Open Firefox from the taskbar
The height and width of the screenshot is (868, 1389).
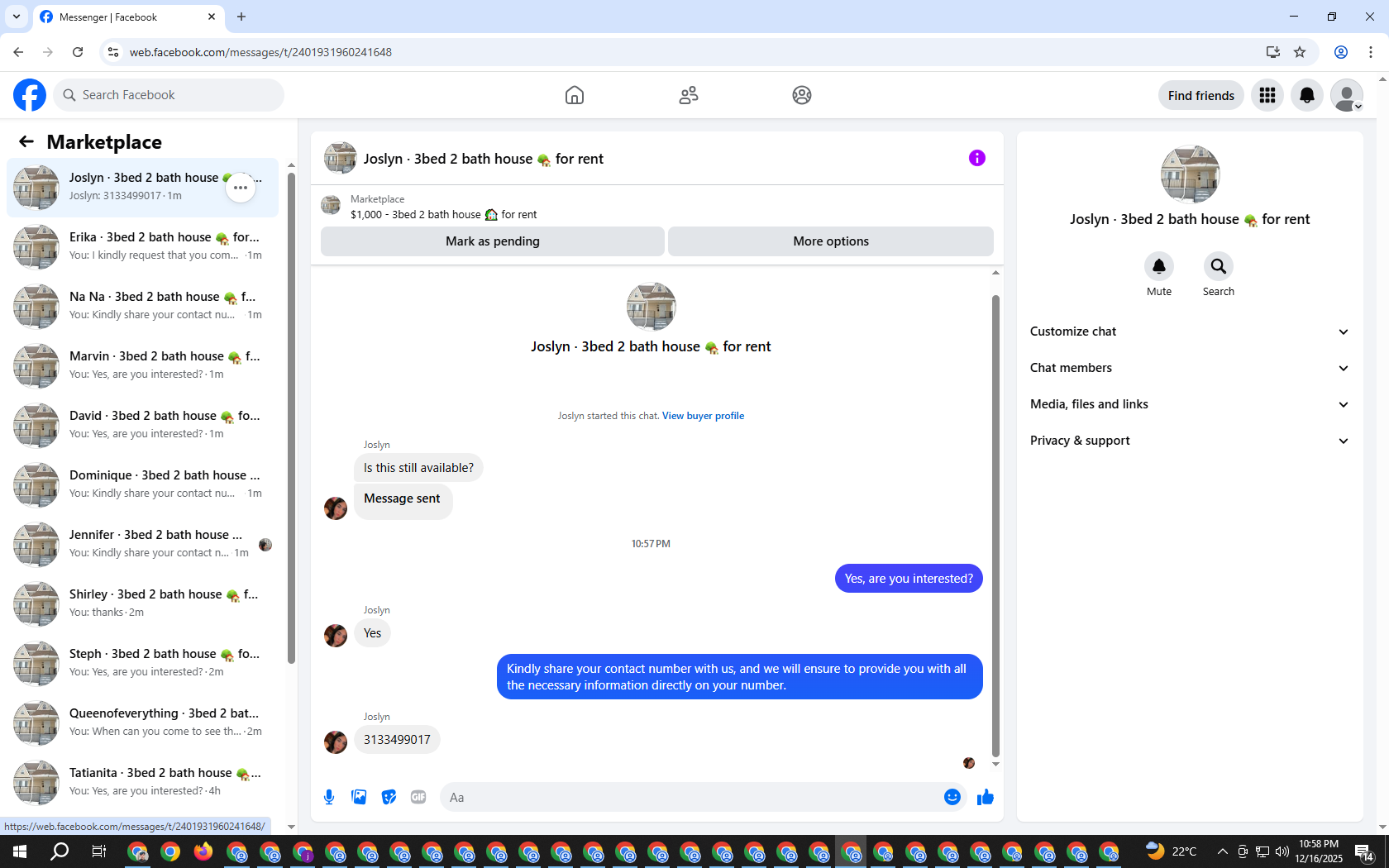203,851
